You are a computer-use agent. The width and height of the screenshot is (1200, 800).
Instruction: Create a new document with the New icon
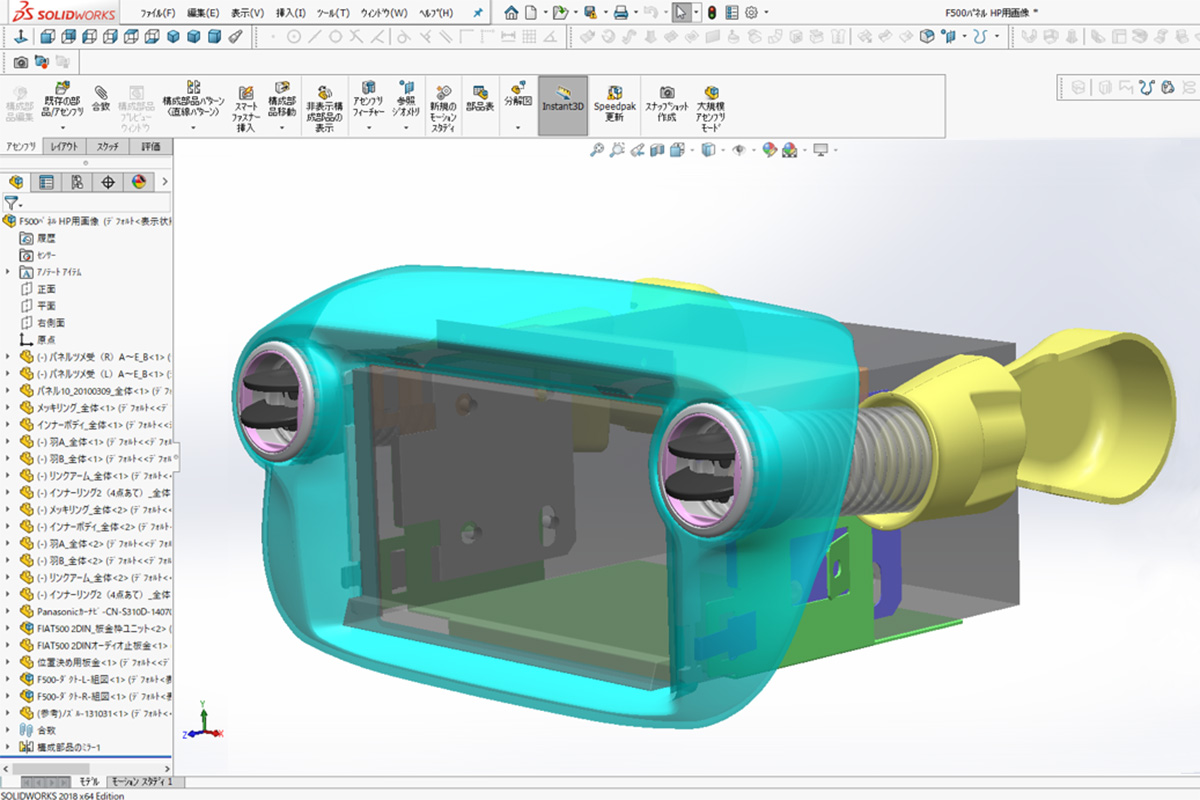point(532,13)
